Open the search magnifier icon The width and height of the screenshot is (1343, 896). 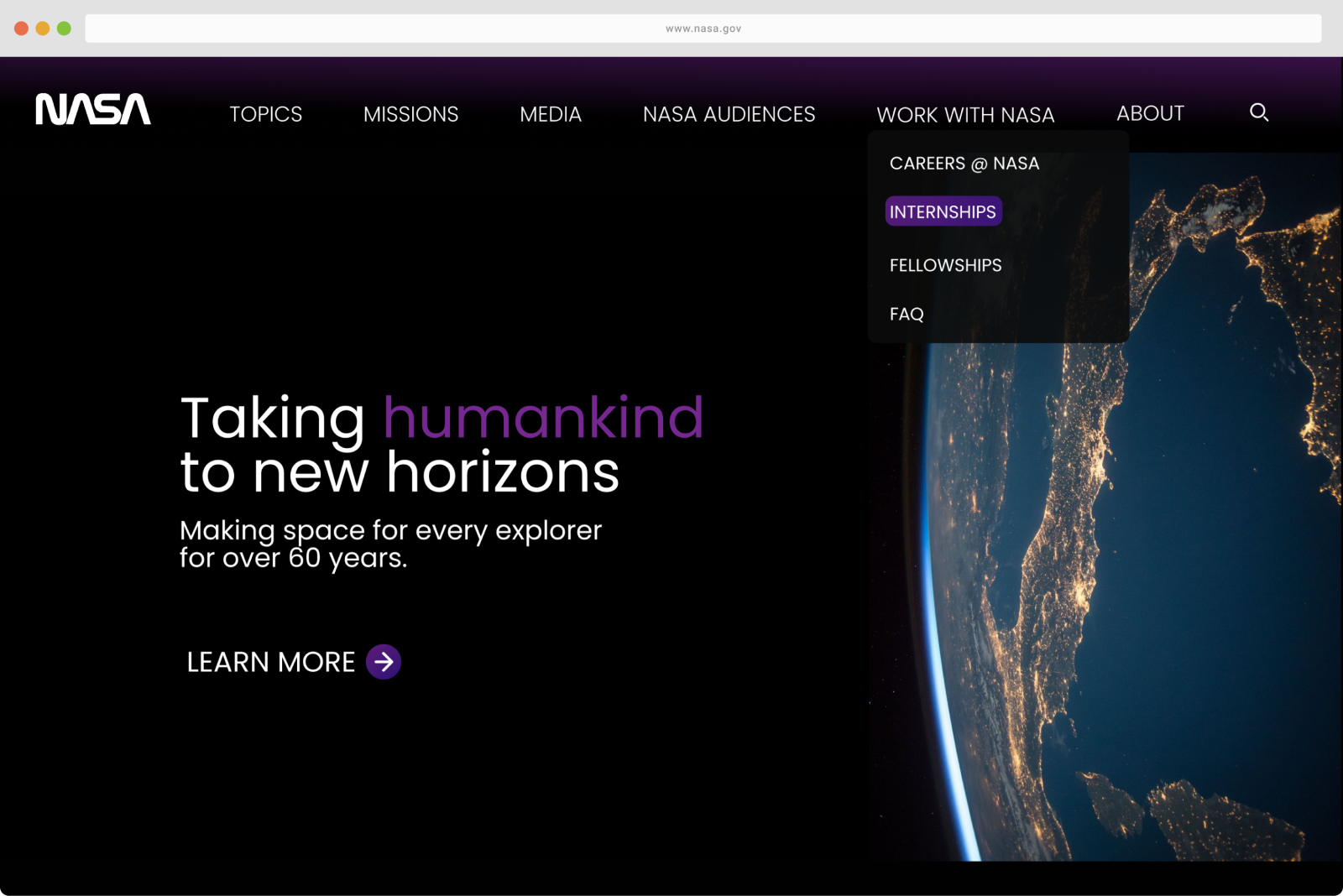[x=1258, y=112]
